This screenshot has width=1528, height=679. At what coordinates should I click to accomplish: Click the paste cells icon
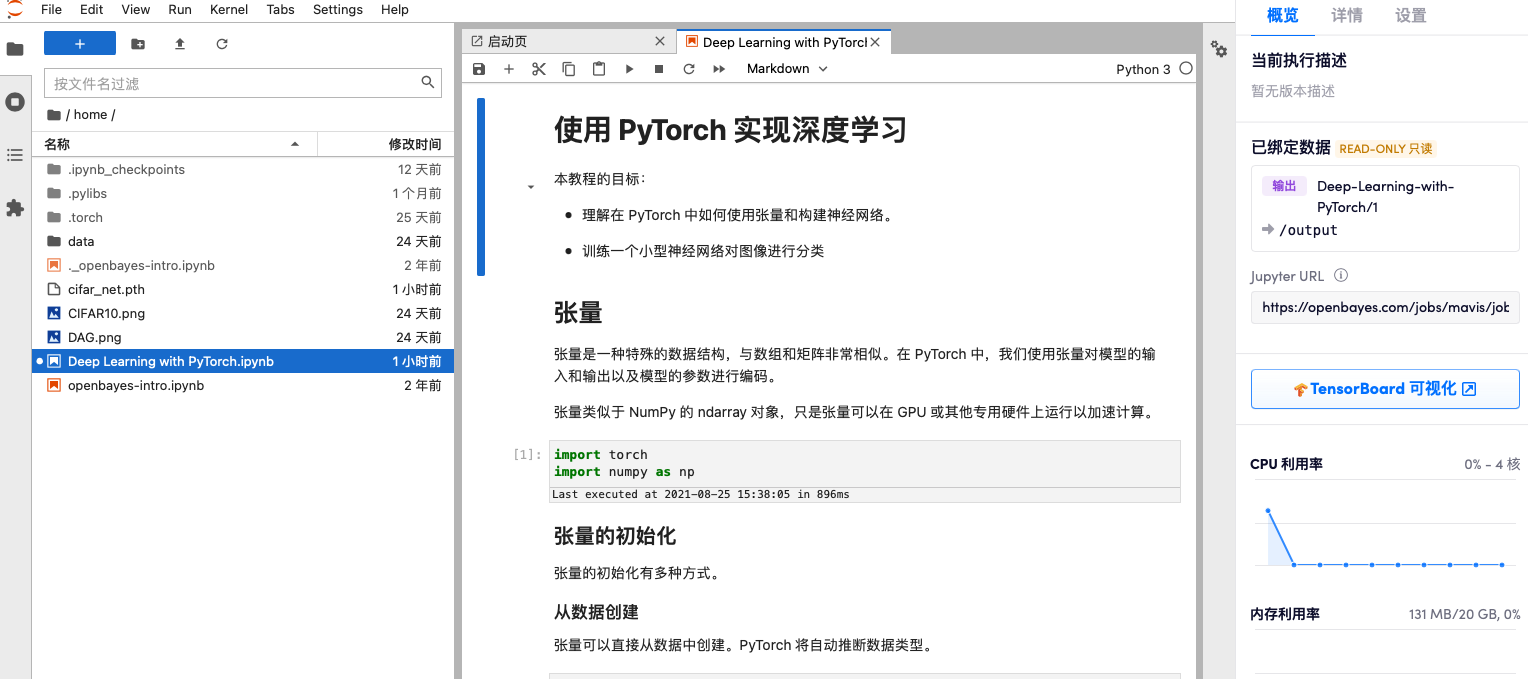599,69
